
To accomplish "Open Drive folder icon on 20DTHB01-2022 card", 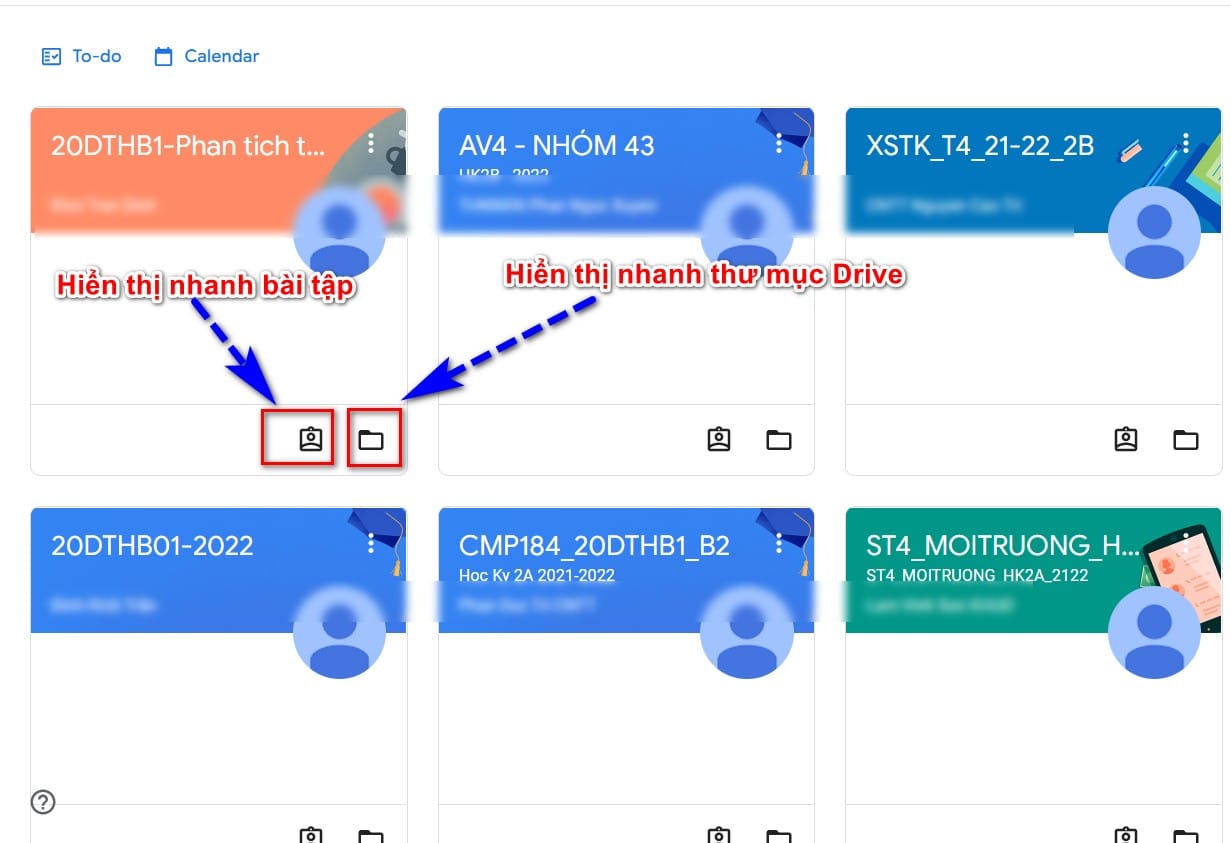I will (x=371, y=835).
